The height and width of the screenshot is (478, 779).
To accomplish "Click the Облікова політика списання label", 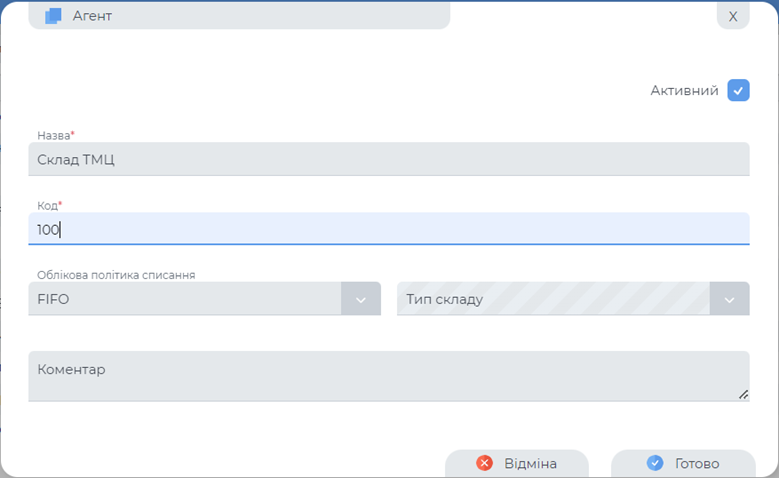I will point(116,274).
